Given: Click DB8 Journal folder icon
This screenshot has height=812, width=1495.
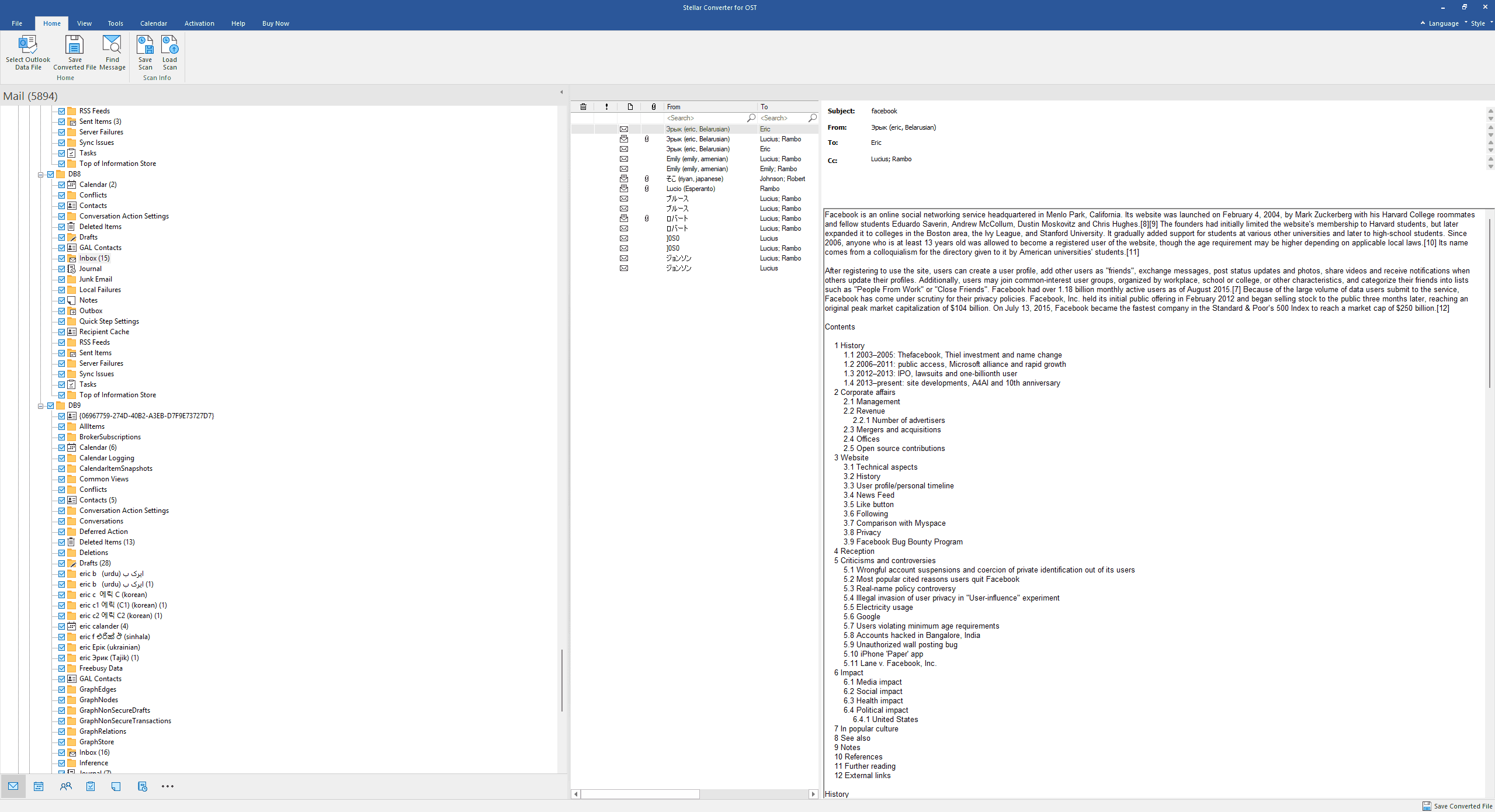Looking at the screenshot, I should (x=72, y=269).
